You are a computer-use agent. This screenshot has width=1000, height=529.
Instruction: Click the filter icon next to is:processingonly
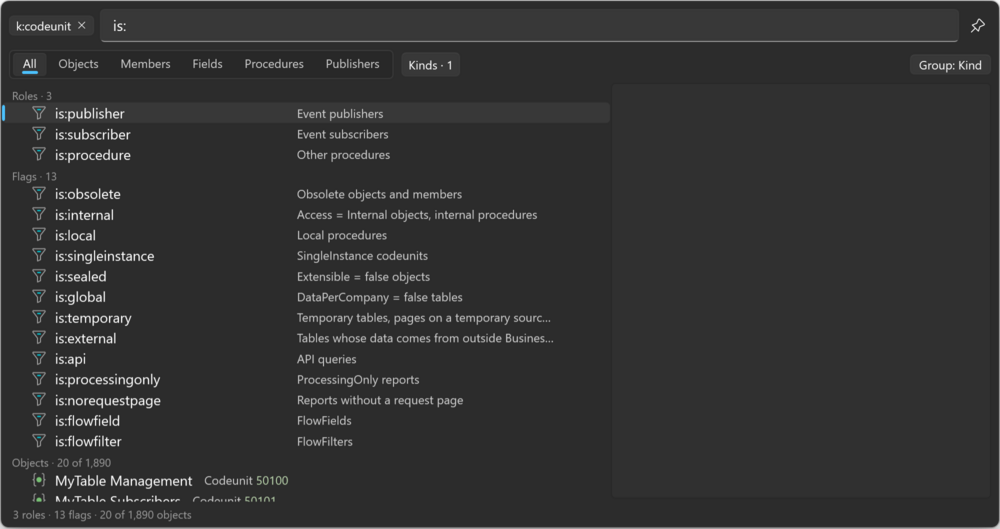39,379
